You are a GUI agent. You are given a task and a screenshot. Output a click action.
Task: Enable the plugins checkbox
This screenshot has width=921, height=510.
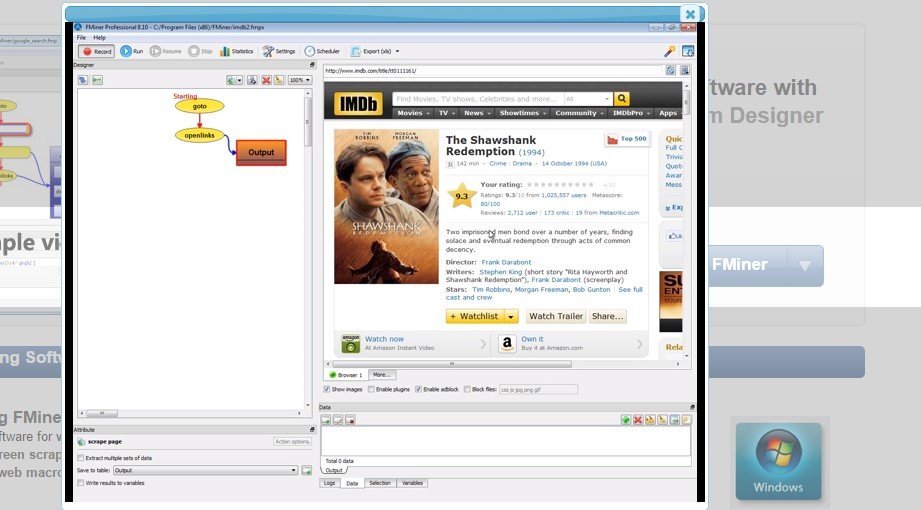click(372, 389)
